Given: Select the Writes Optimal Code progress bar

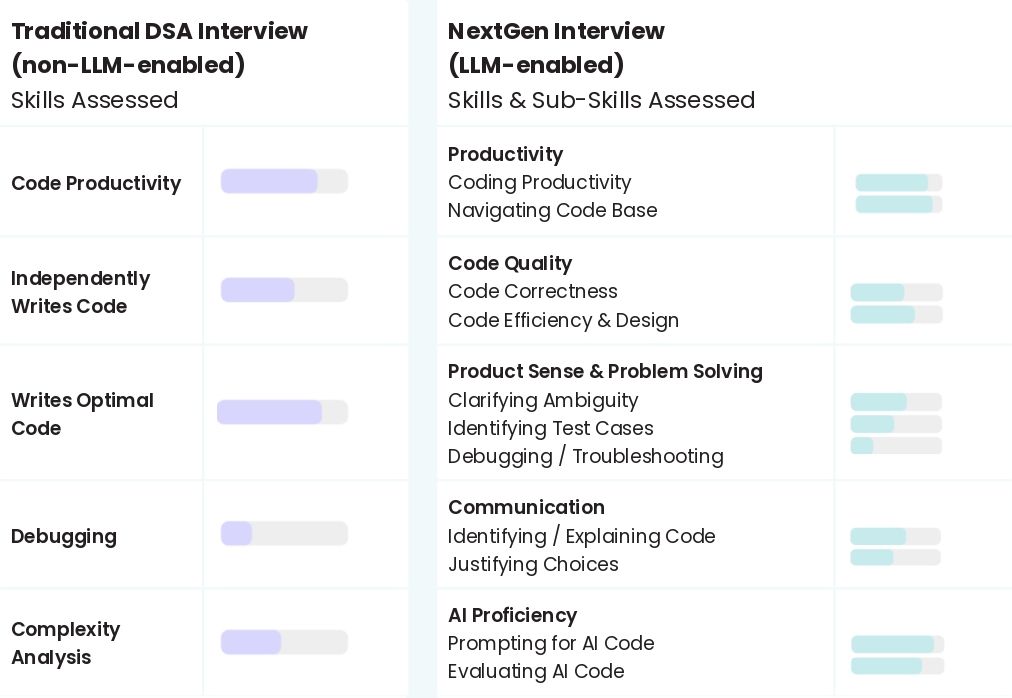Looking at the screenshot, I should (283, 412).
